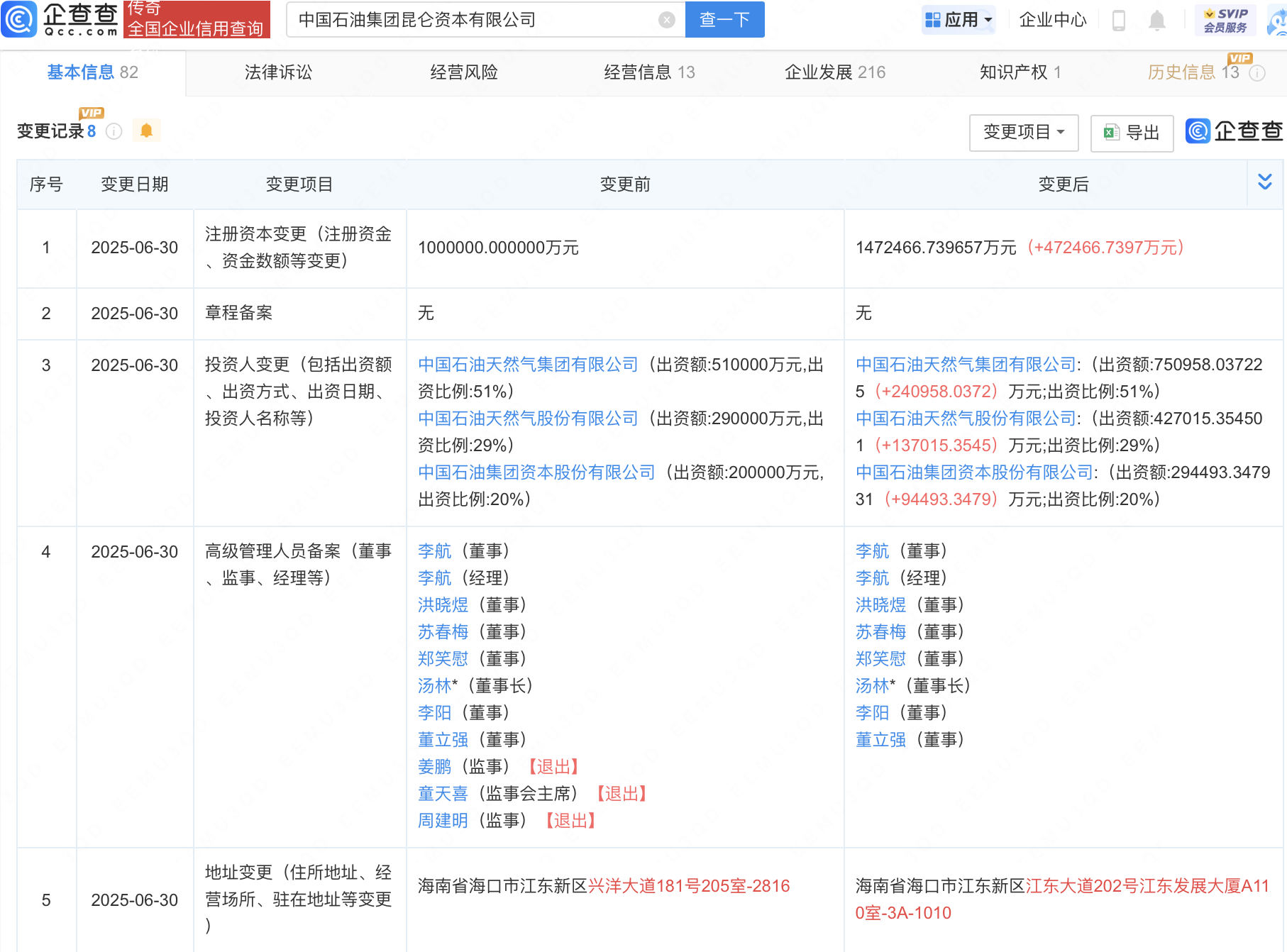The height and width of the screenshot is (952, 1287).
Task: Expand the 应用 dropdown menu
Action: [x=959, y=20]
